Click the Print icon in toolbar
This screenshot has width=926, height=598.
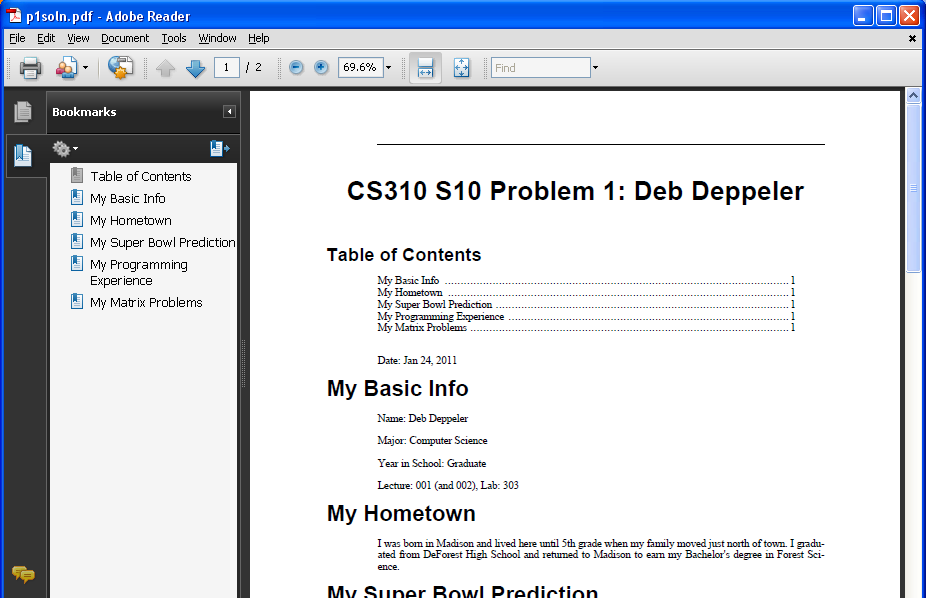pos(30,68)
